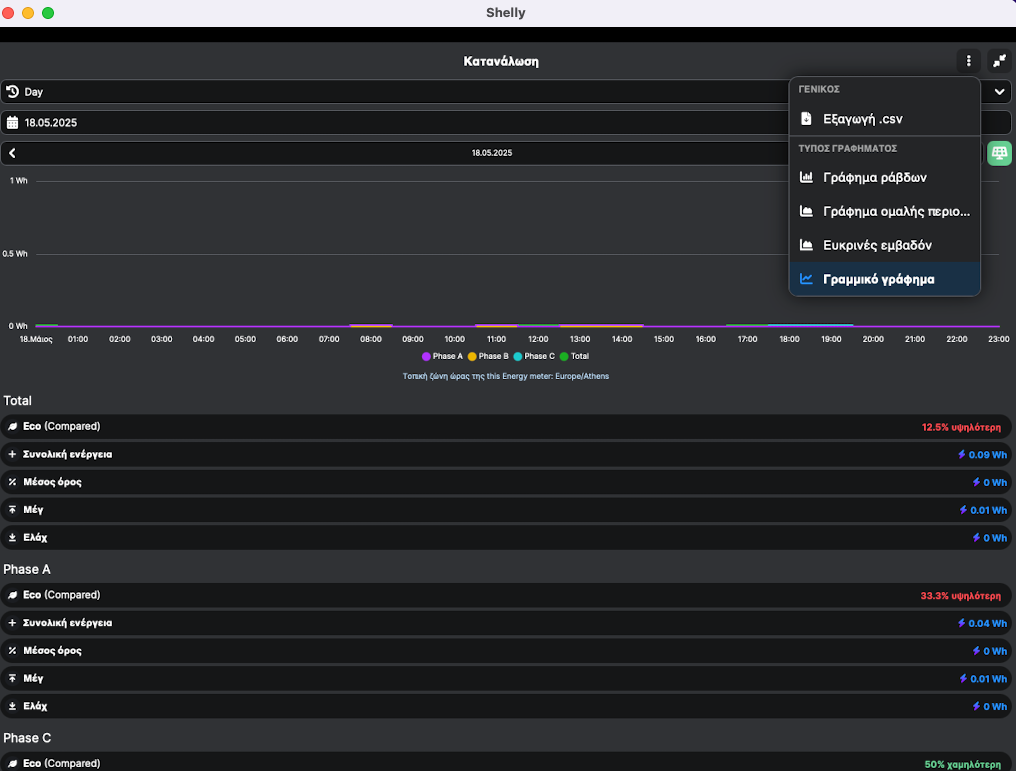Click plus icon in Phase A Συνολική ενέργεια row
The width and height of the screenshot is (1016, 771).
click(12, 623)
